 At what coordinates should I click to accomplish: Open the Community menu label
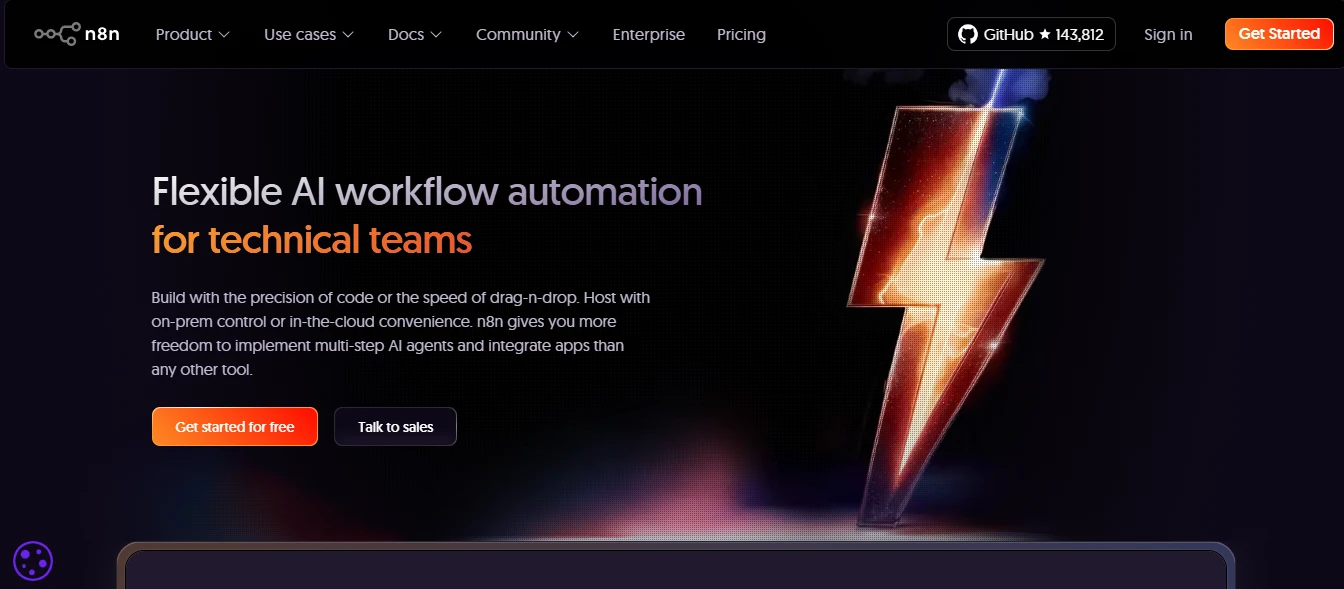pos(517,35)
